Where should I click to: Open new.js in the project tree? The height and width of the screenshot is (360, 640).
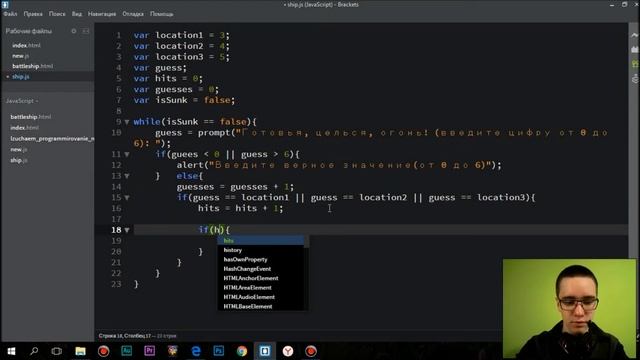pos(19,150)
